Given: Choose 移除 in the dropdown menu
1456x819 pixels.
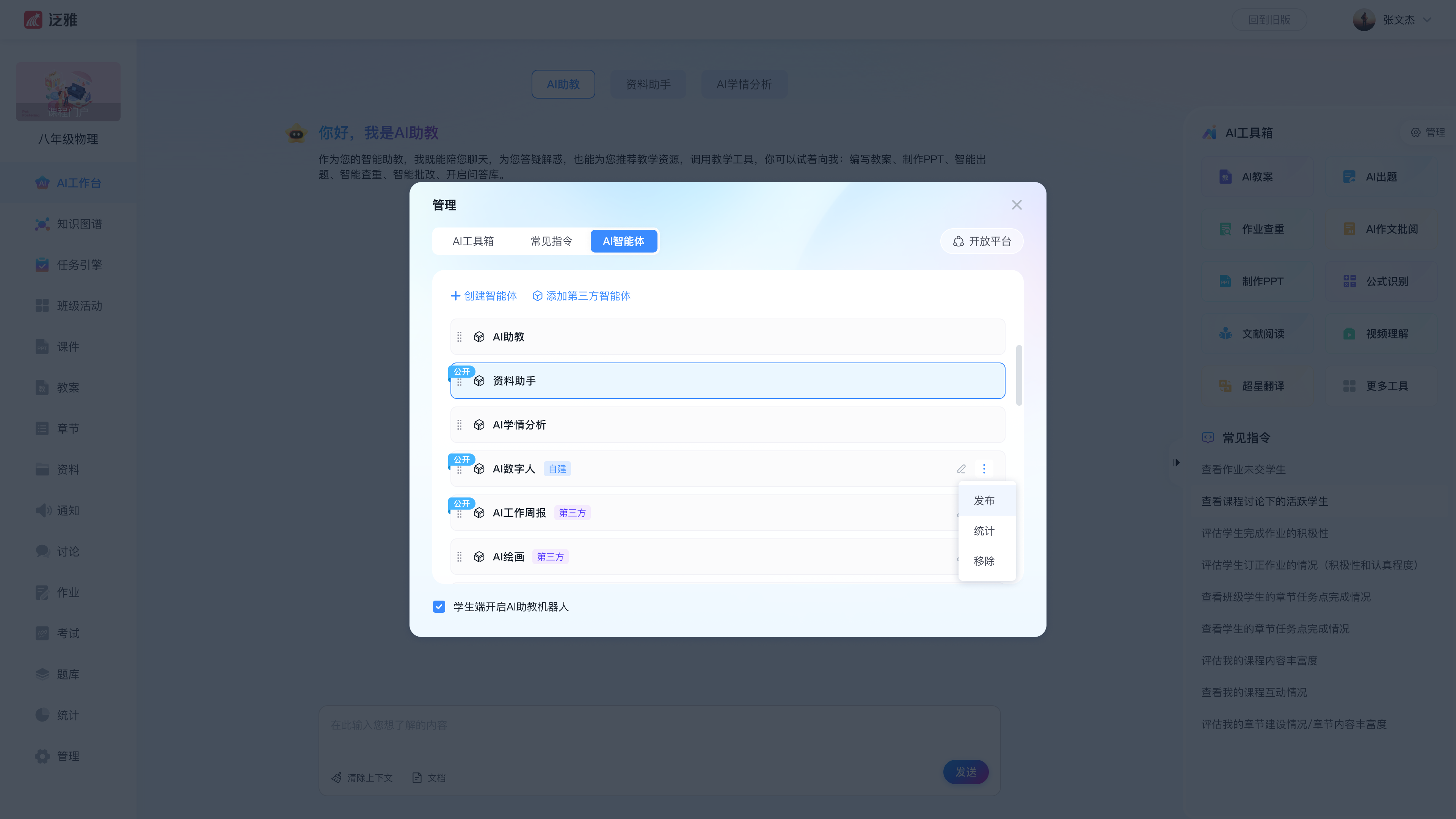Looking at the screenshot, I should click(984, 561).
